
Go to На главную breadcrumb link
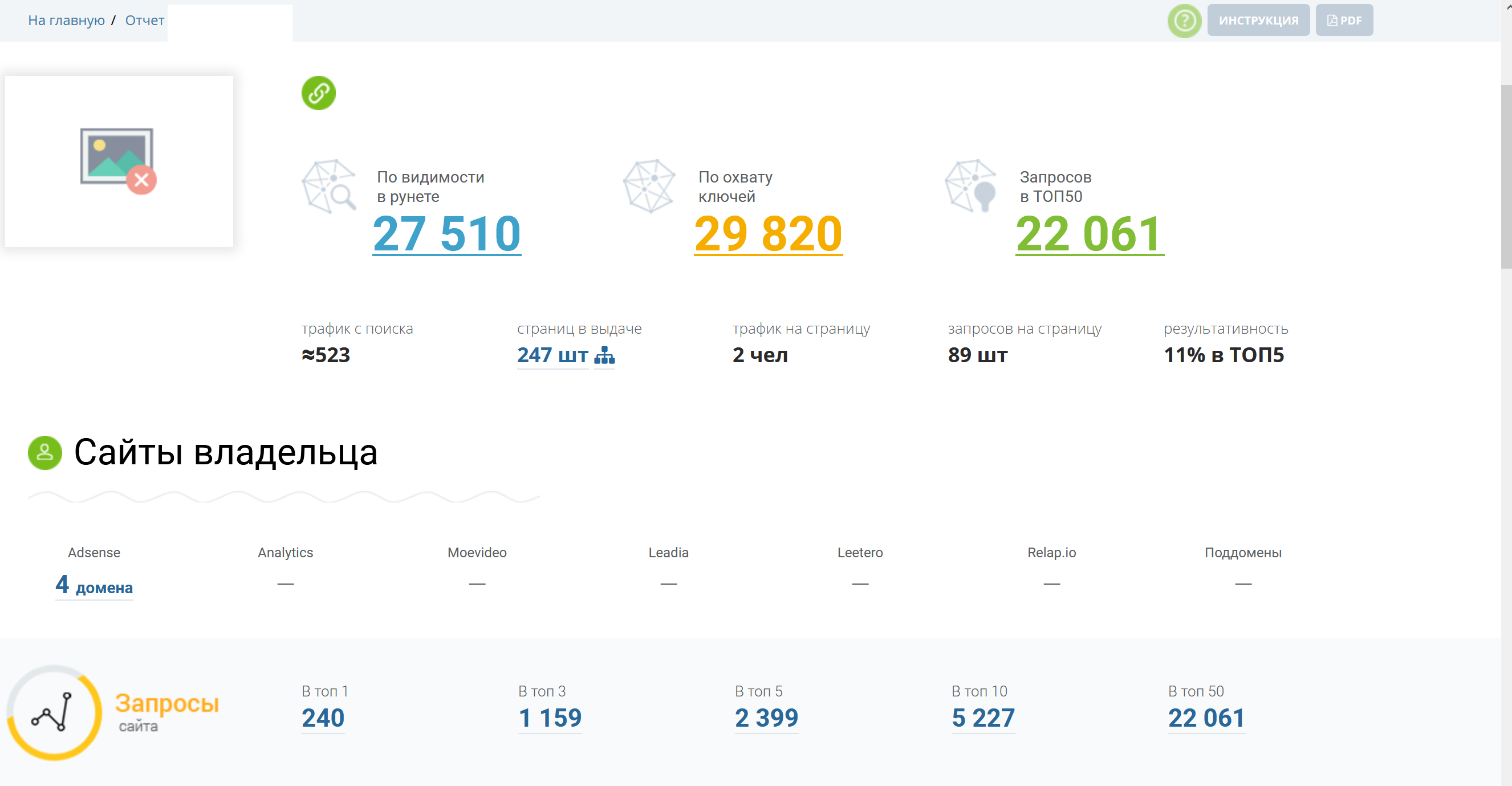[66, 21]
